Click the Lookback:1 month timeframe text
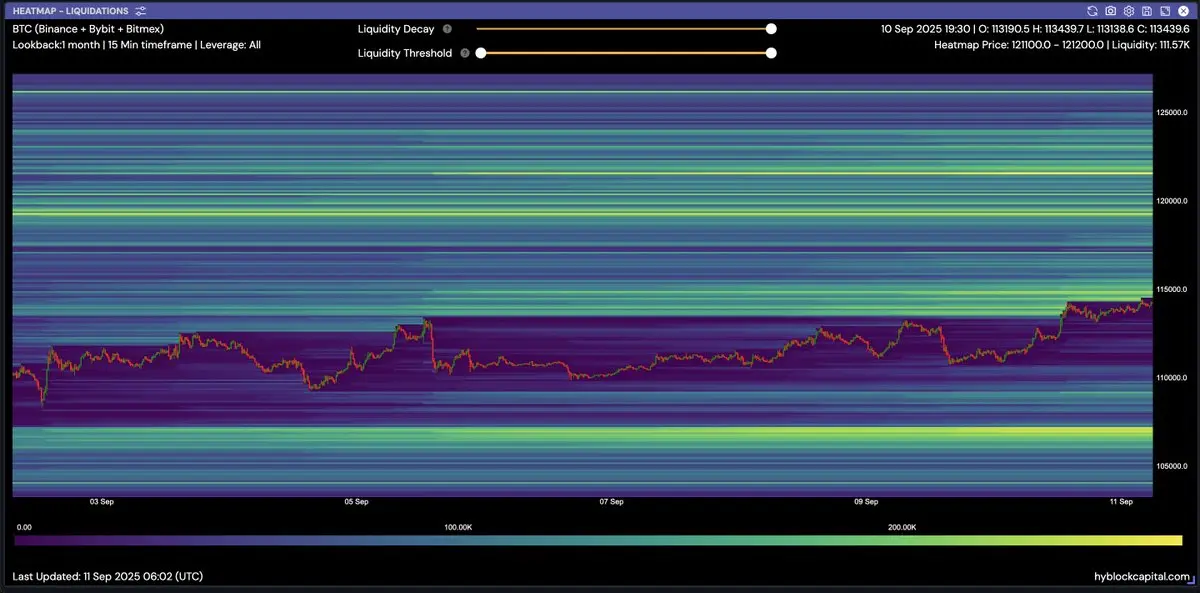Viewport: 1200px width, 593px height. pyautogui.click(x=137, y=45)
